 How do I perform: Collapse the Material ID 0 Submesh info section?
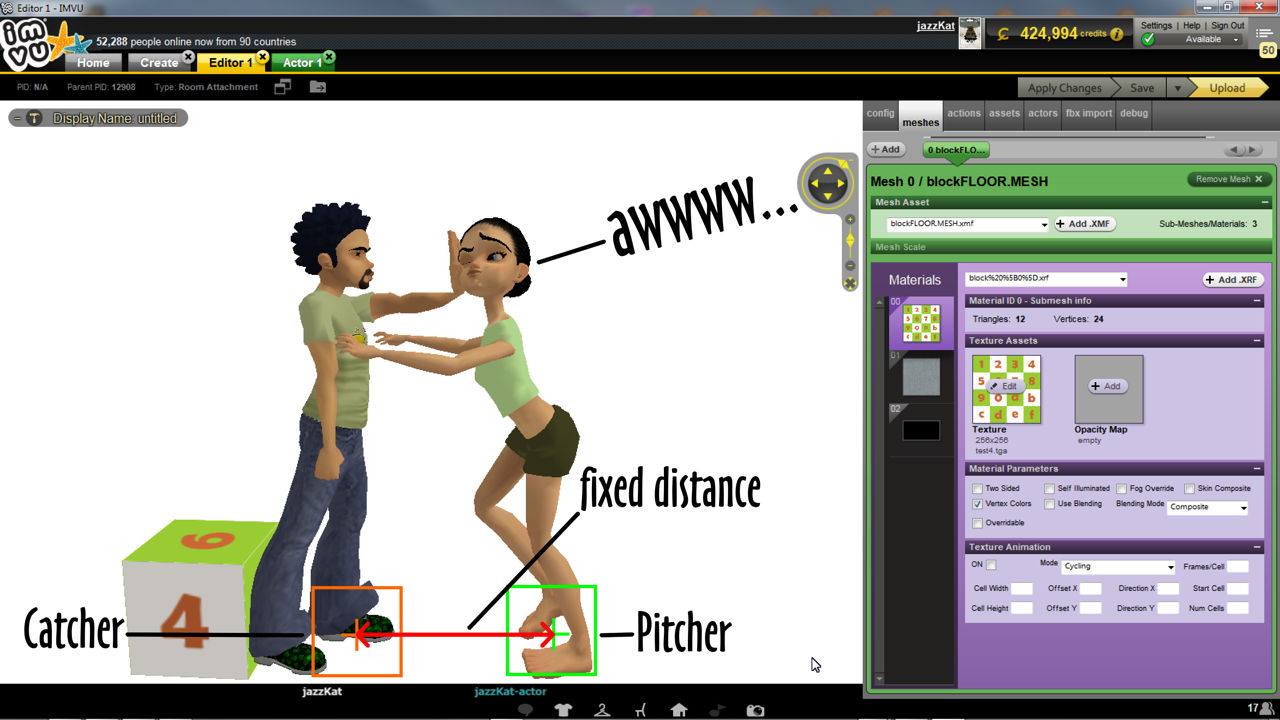[x=1257, y=300]
